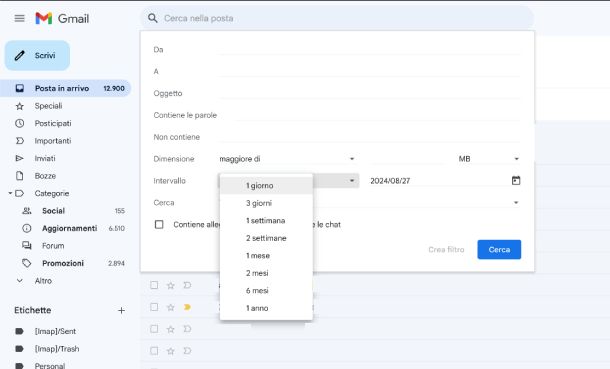Select 2 mesi option
Image resolution: width=610 pixels, height=369 pixels.
pyautogui.click(x=266, y=273)
